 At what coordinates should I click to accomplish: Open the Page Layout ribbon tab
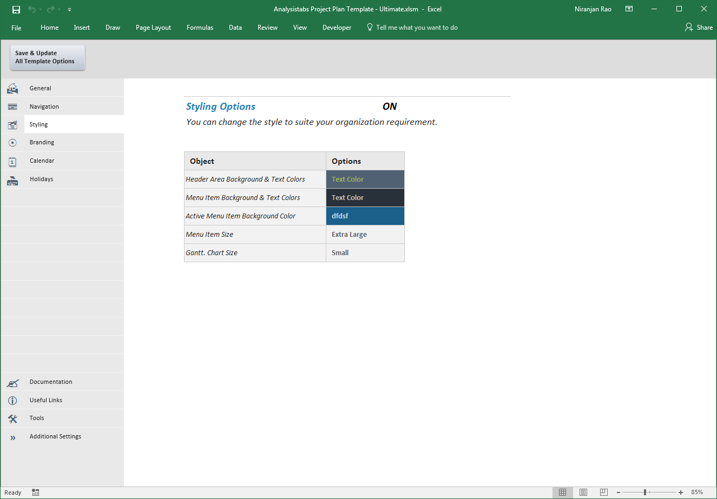[153, 27]
